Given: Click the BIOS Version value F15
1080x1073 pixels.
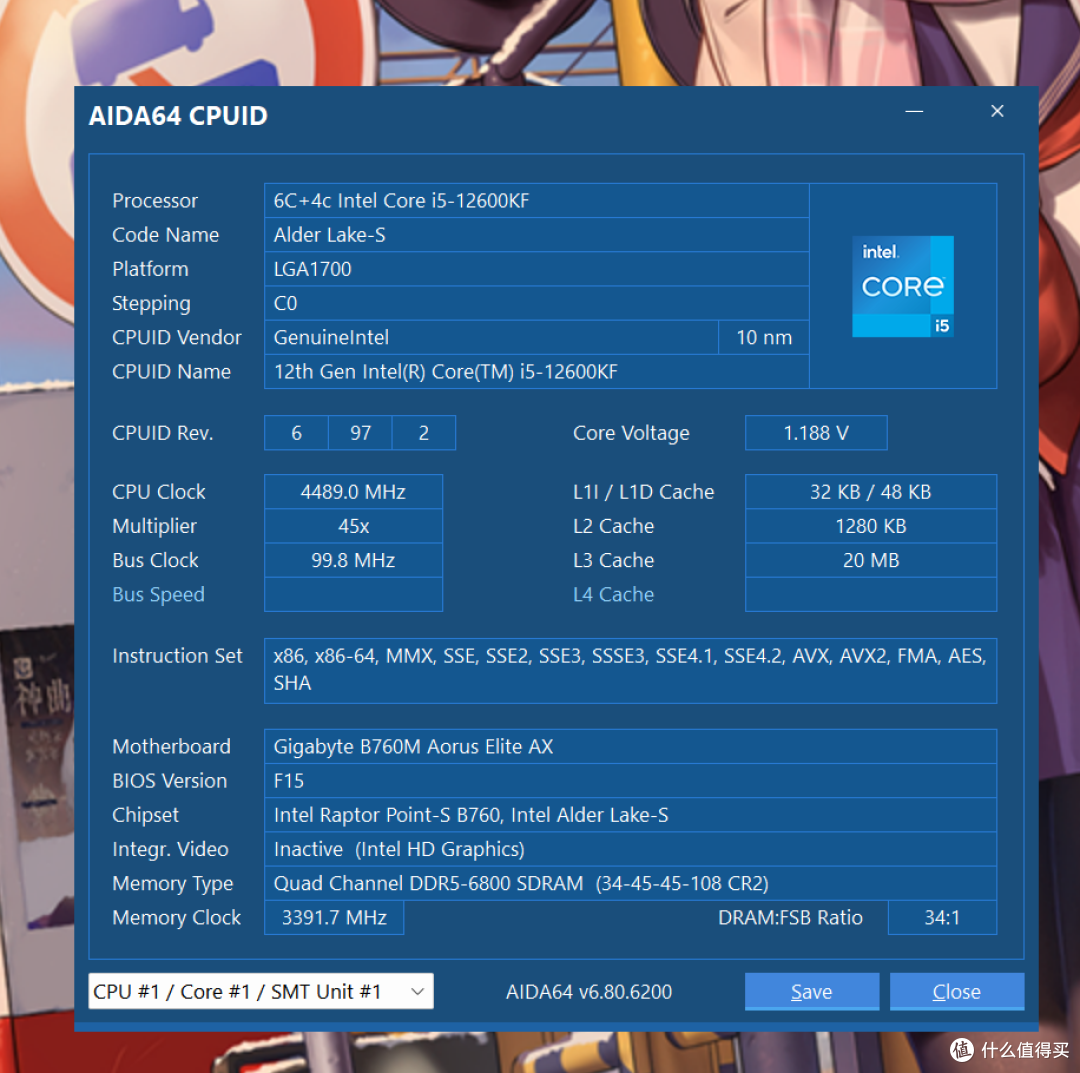Looking at the screenshot, I should pyautogui.click(x=630, y=781).
